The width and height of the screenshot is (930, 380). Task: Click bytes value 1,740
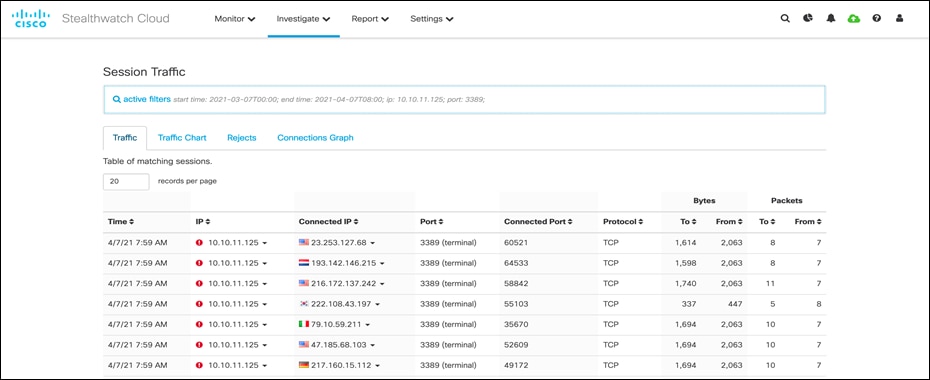point(686,283)
